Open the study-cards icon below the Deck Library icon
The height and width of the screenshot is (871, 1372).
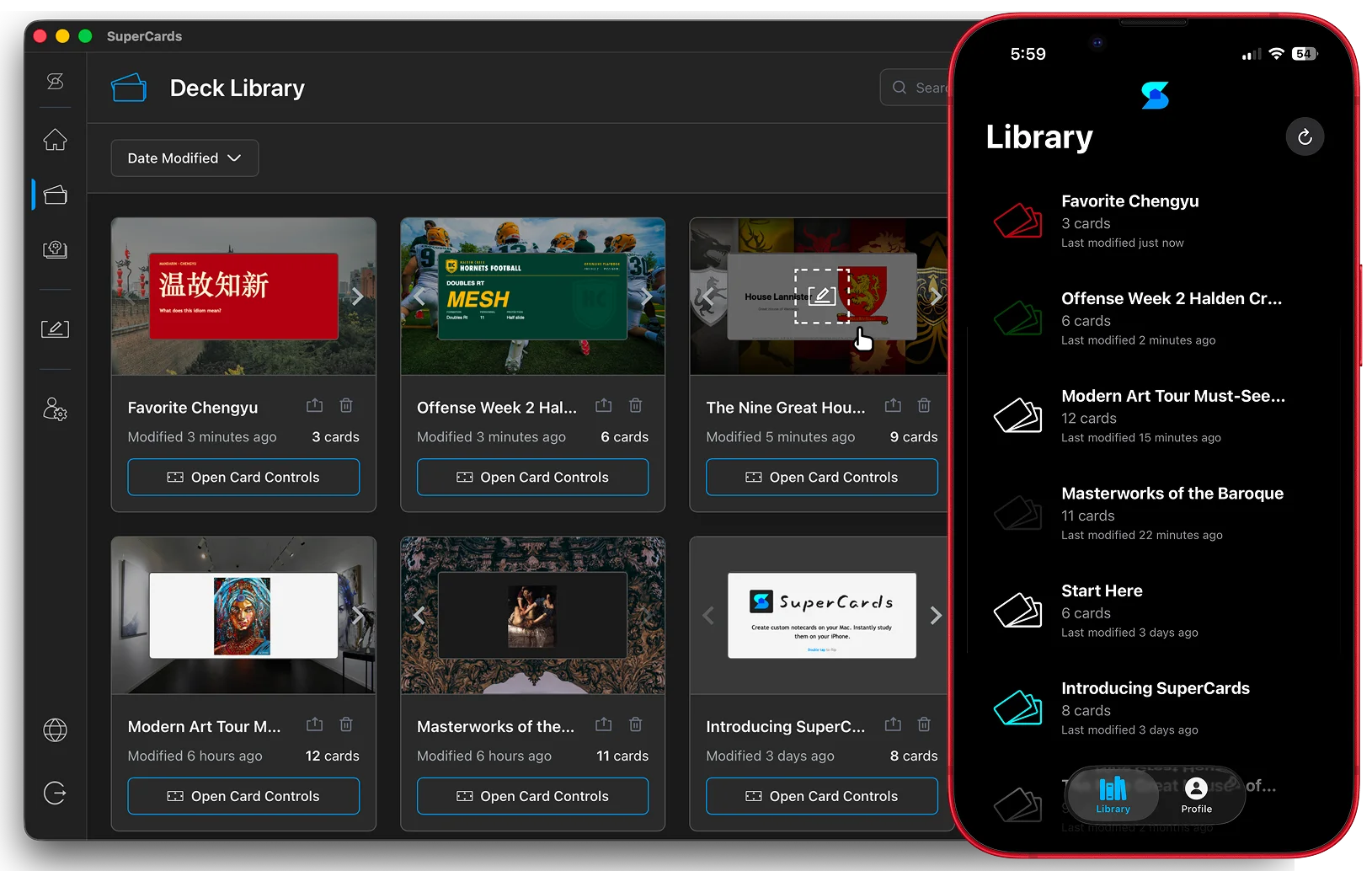(x=55, y=249)
